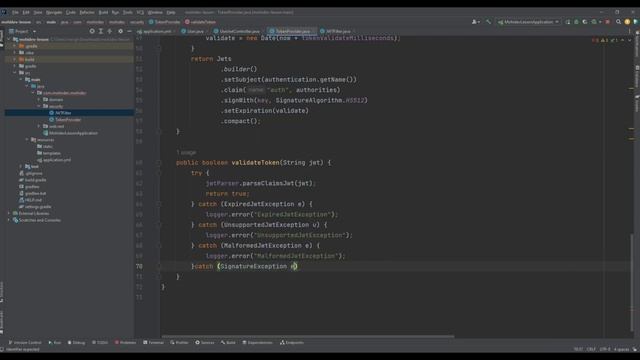
Task: Select settings.gradle in the project tree
Action: click(35, 207)
